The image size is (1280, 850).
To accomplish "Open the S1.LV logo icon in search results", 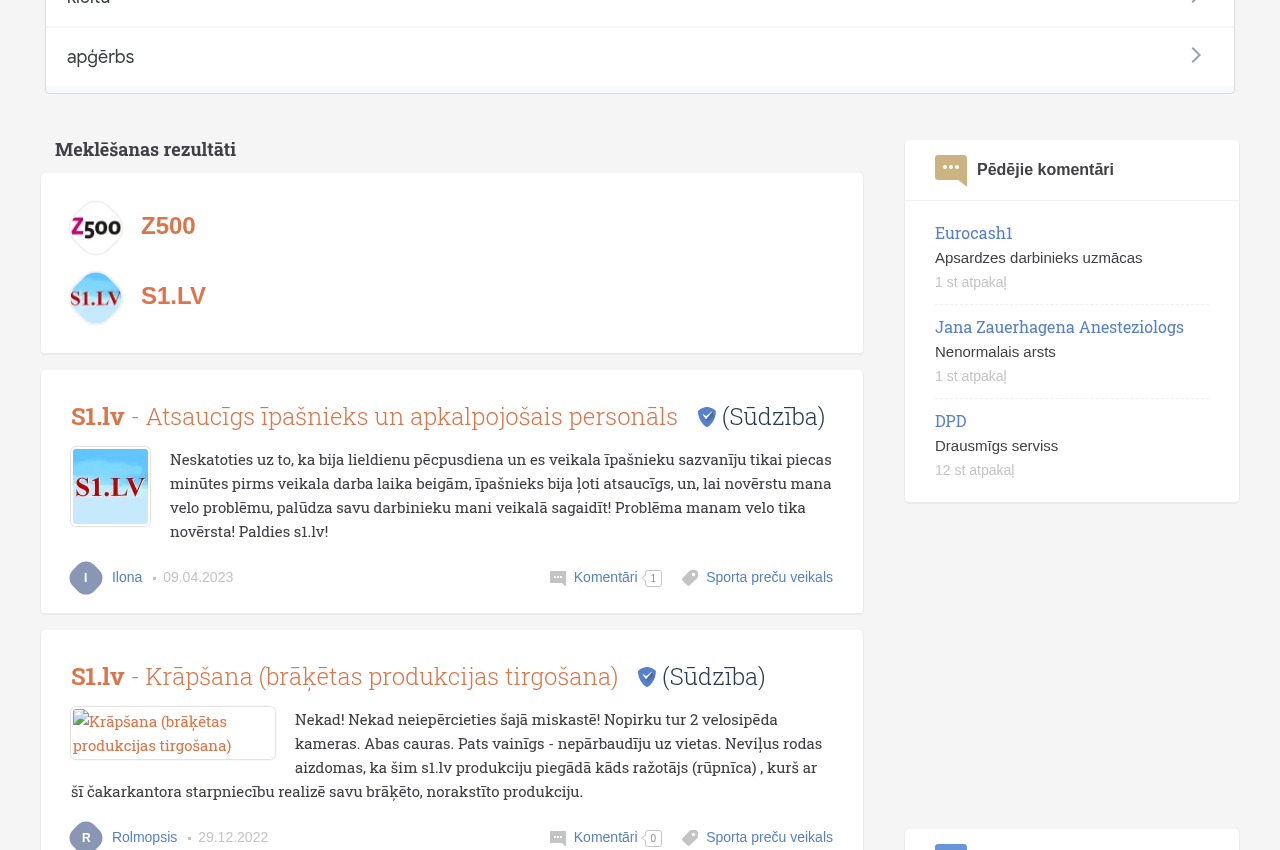I will (x=96, y=298).
